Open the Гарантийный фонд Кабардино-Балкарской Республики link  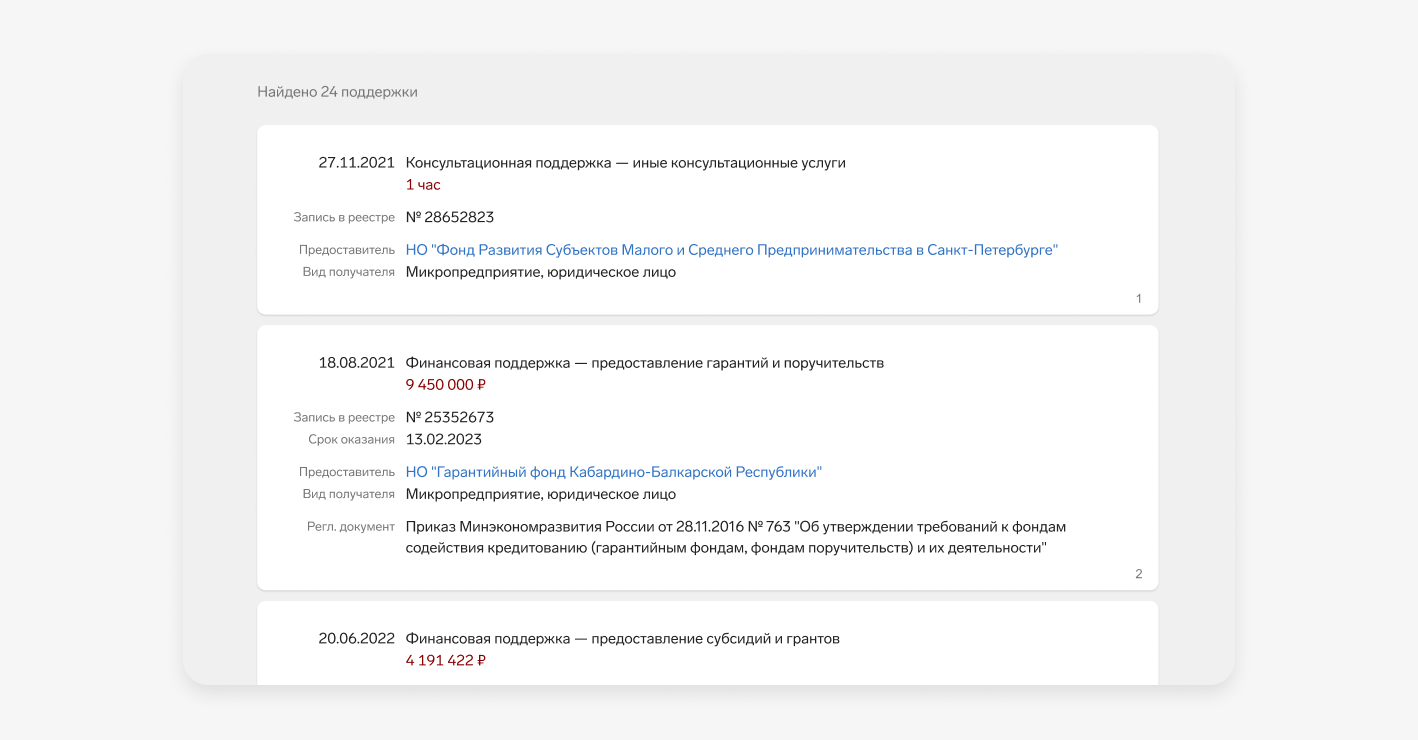coord(613,472)
